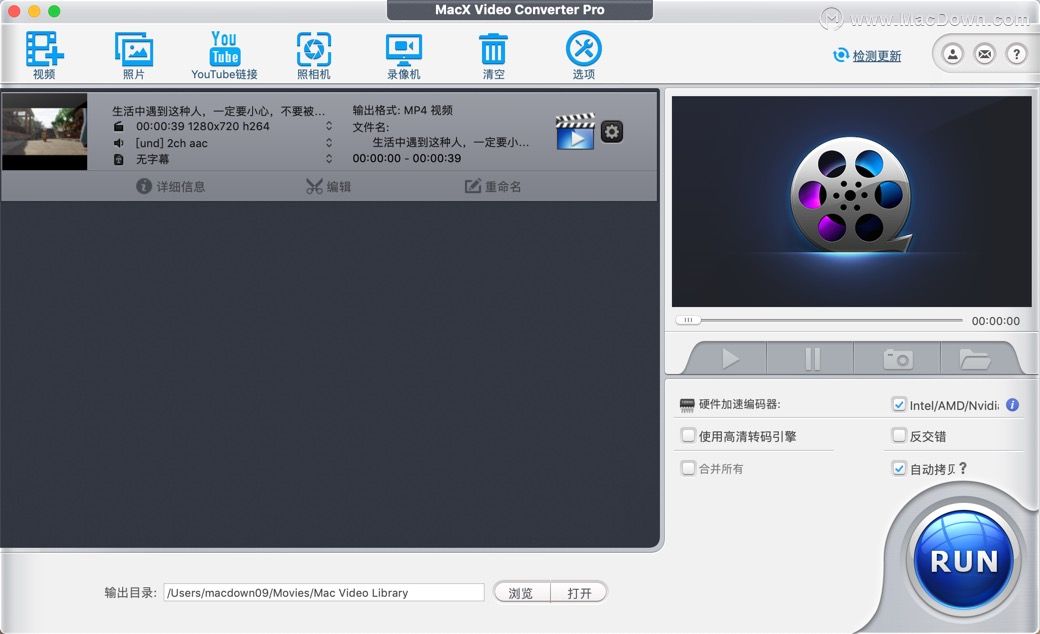Click the 自动拷贝 question mark help

(x=962, y=468)
